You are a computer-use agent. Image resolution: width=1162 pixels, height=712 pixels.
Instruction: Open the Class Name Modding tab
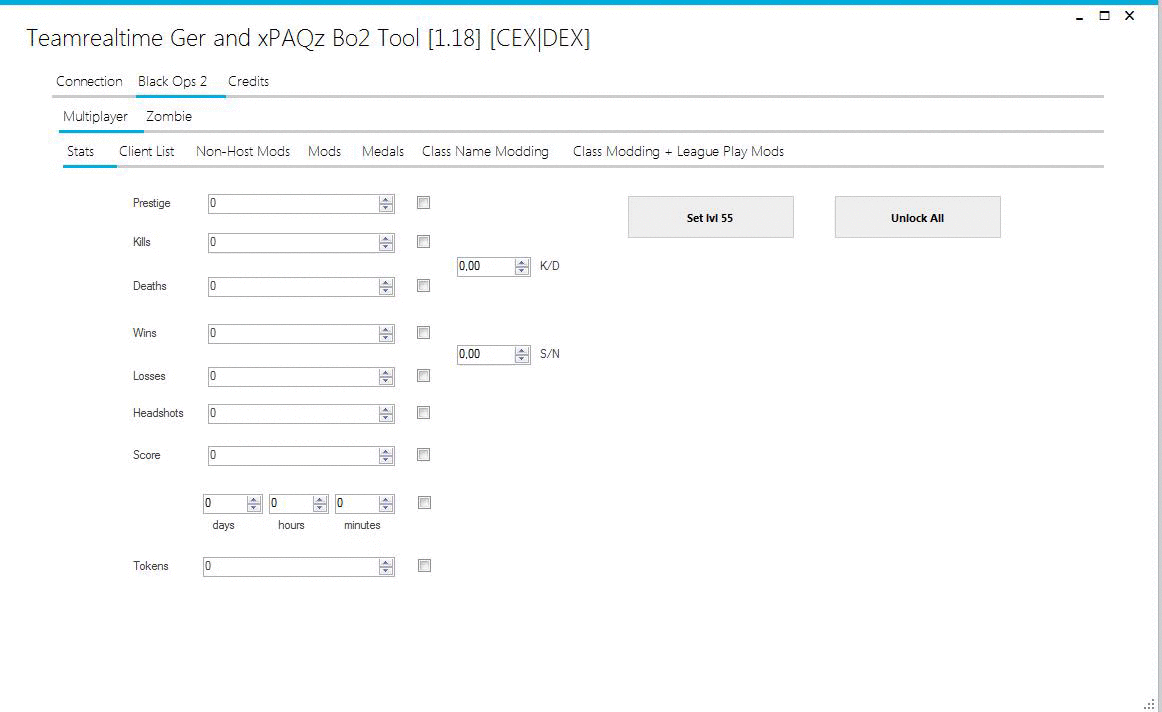485,151
